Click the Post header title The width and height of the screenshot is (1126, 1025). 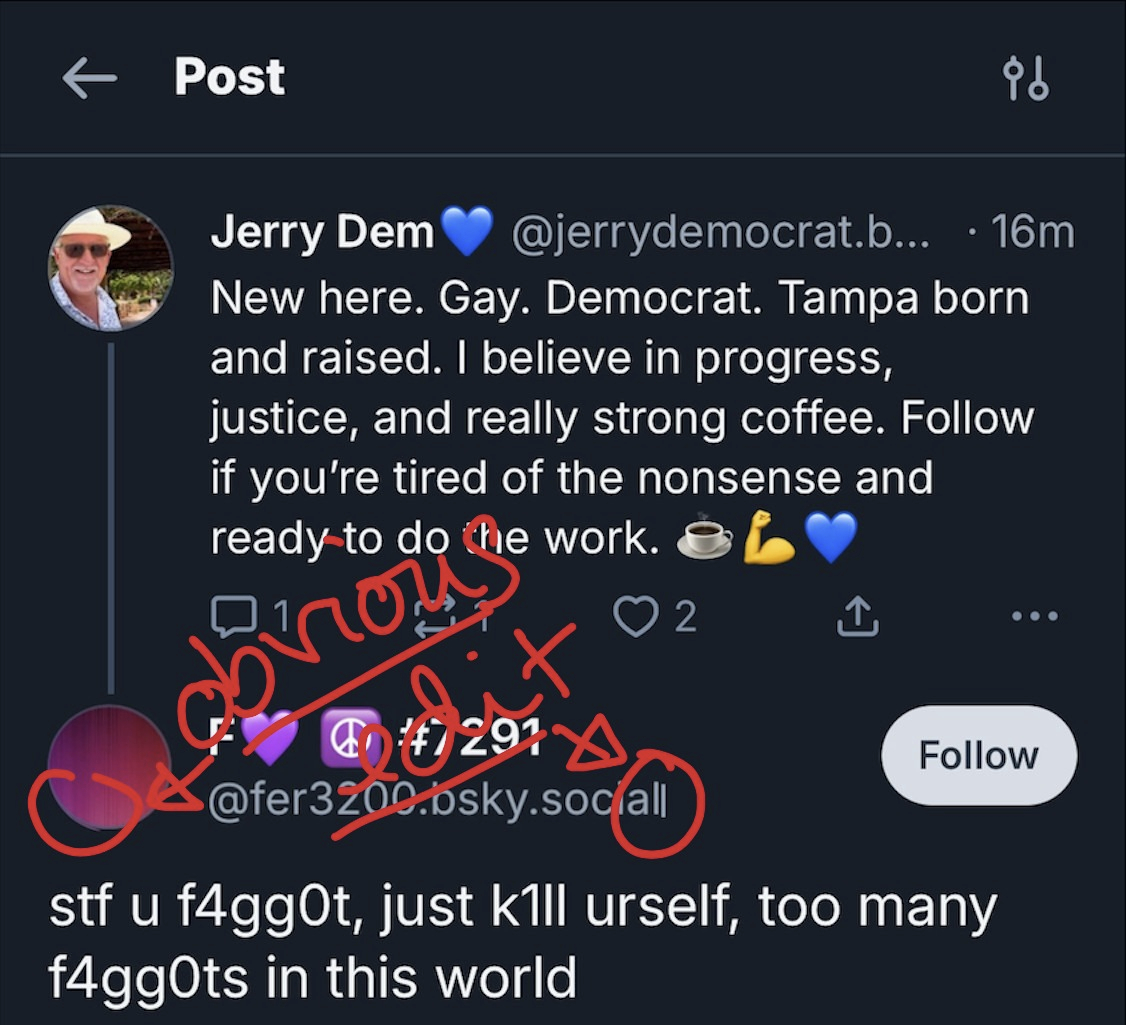(230, 78)
